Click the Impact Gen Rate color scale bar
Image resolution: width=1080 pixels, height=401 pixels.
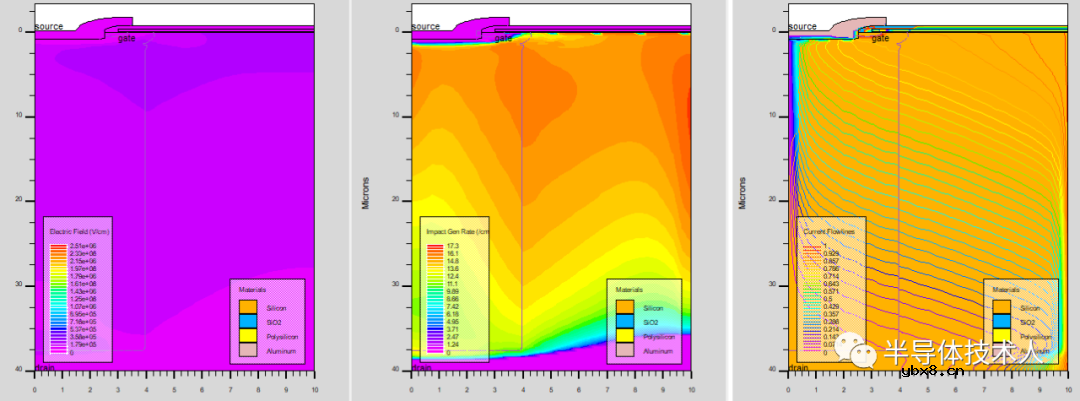point(434,298)
